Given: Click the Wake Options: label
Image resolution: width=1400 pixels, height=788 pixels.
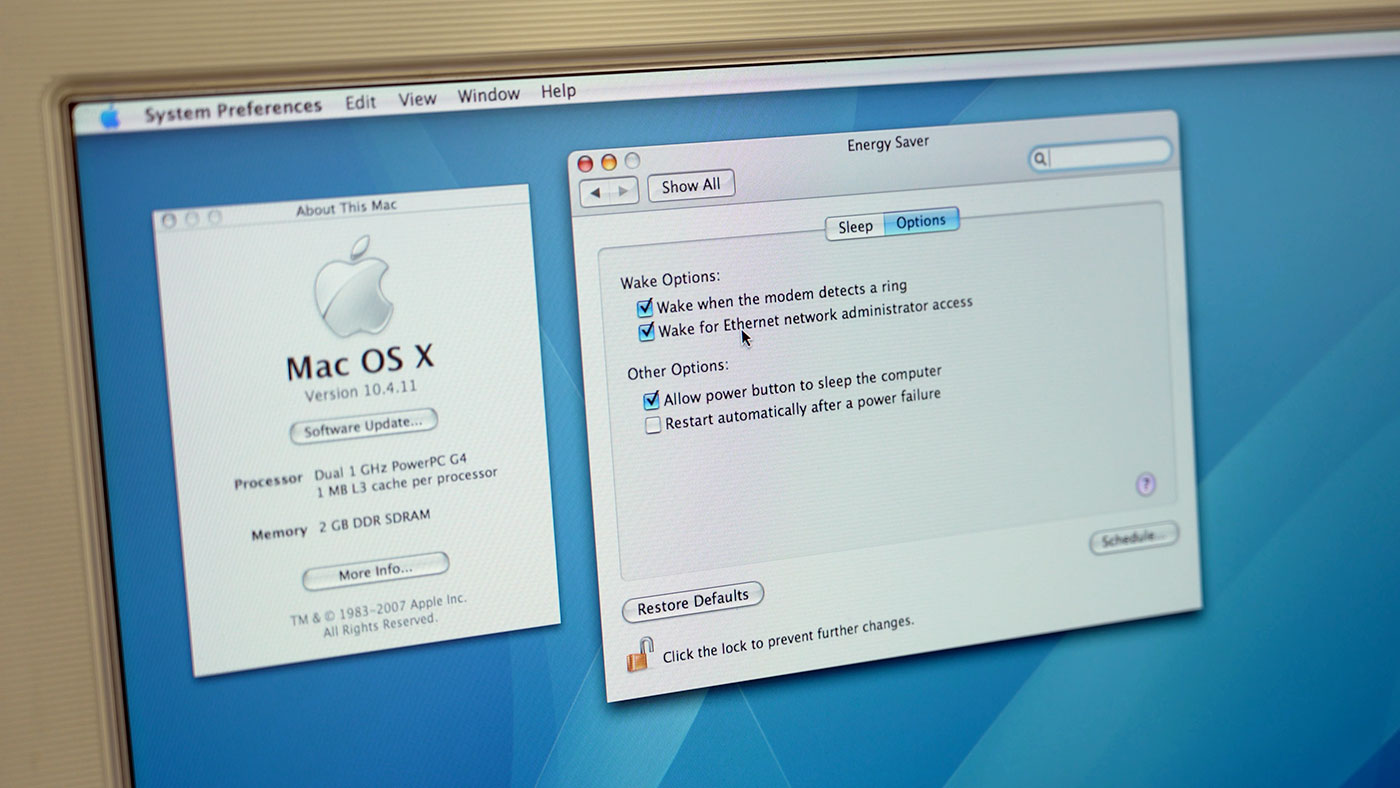Looking at the screenshot, I should tap(670, 279).
